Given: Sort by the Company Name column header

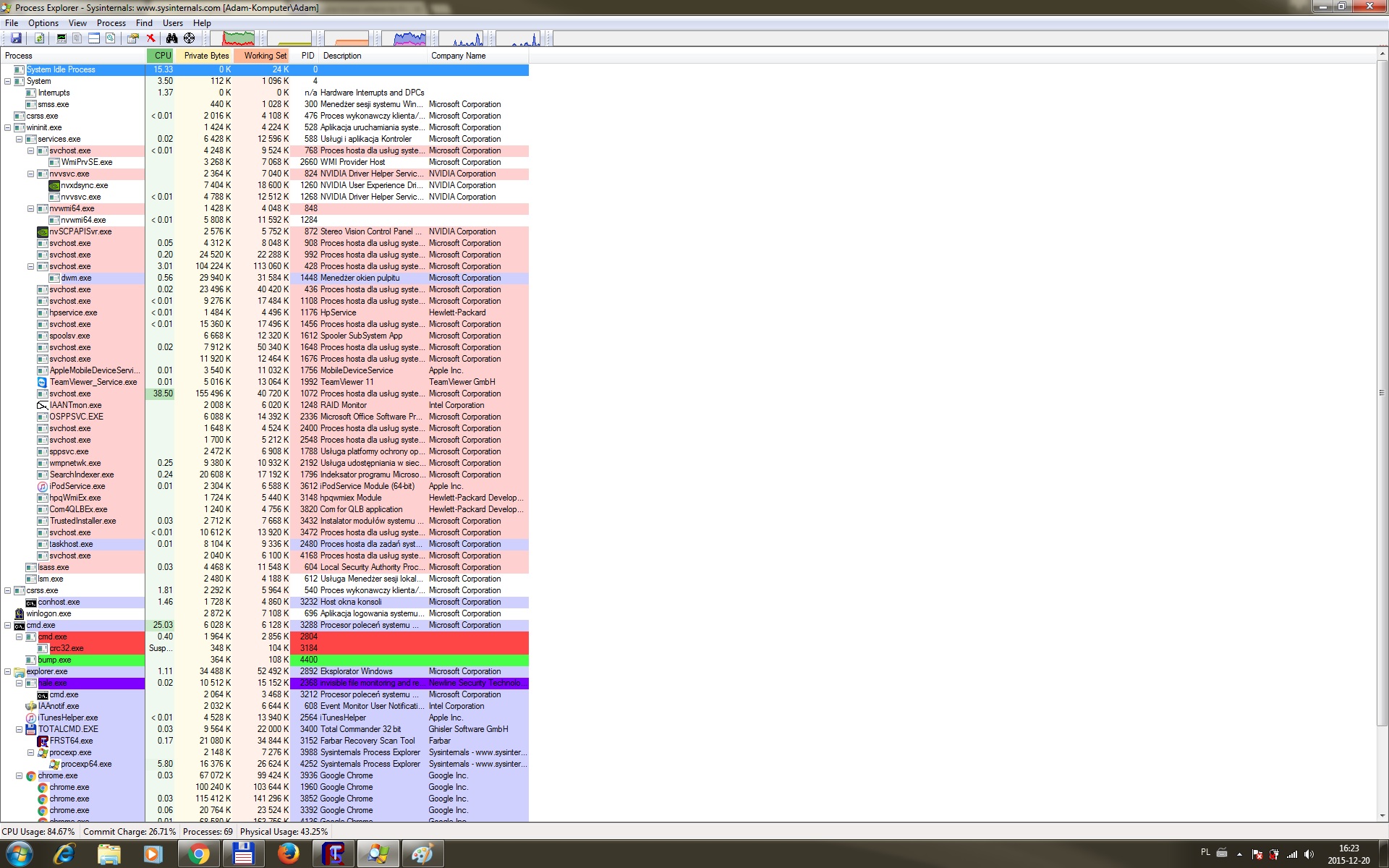Looking at the screenshot, I should 477,56.
